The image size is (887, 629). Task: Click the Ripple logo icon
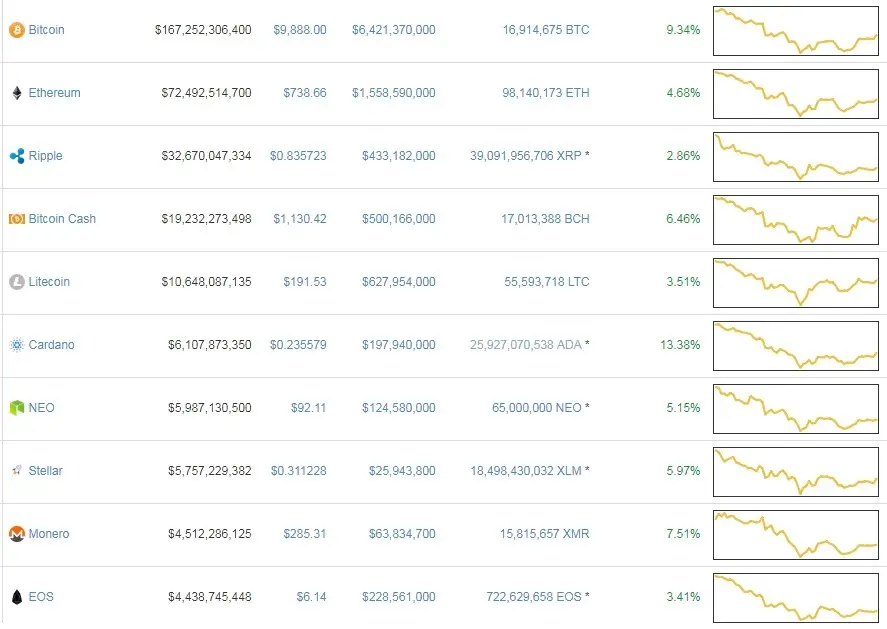17,156
